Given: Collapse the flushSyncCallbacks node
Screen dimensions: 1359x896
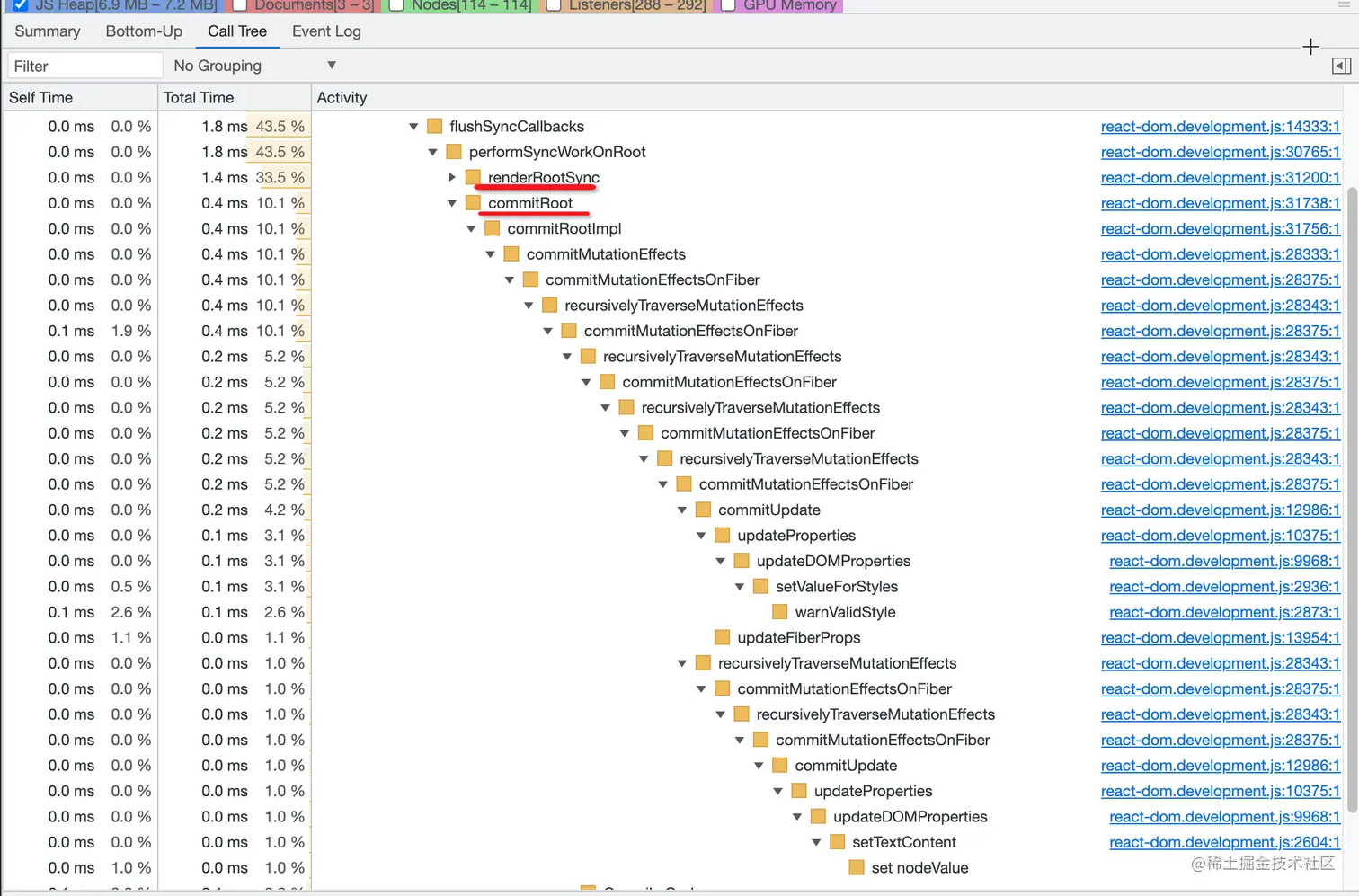Looking at the screenshot, I should tap(413, 127).
